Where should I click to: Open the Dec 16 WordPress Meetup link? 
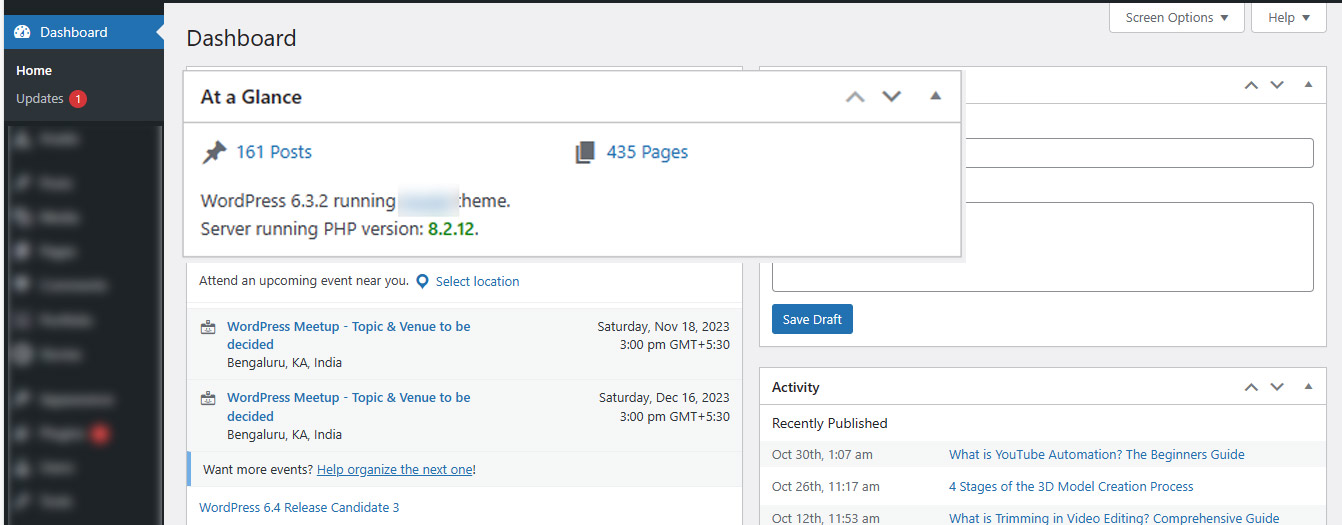click(x=348, y=407)
